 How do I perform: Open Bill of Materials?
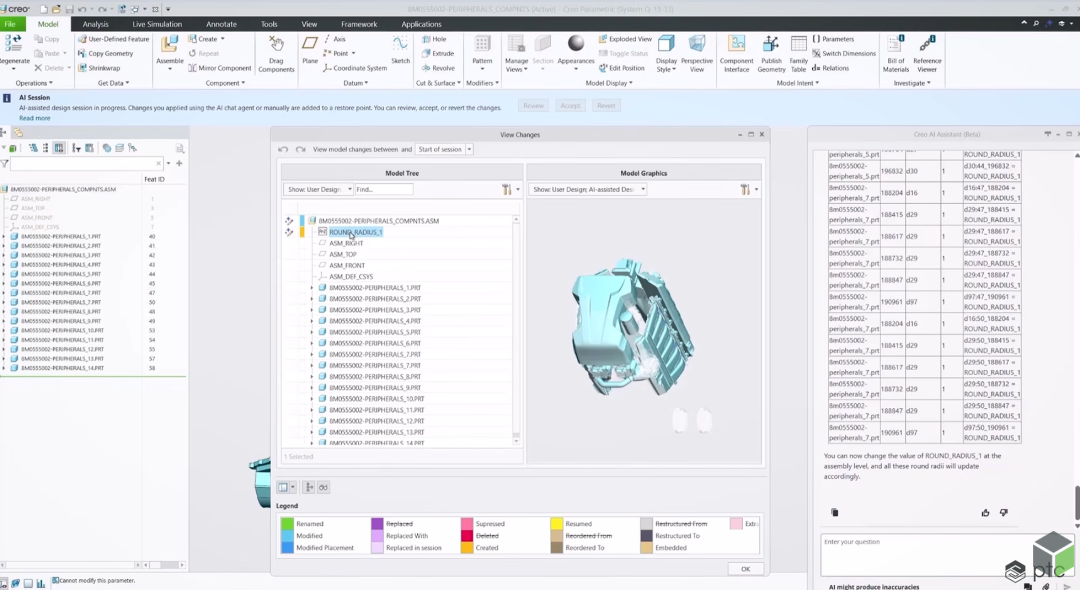[895, 54]
